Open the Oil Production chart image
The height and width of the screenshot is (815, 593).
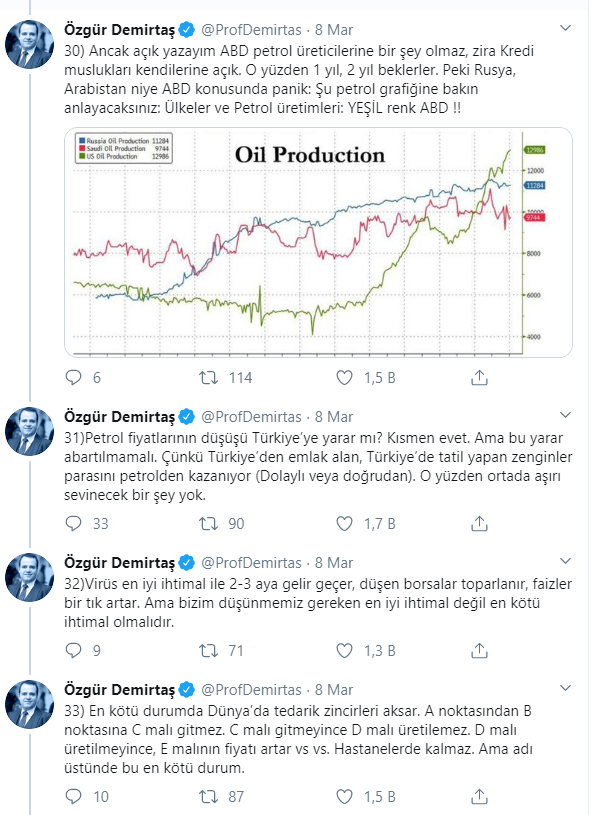[318, 242]
